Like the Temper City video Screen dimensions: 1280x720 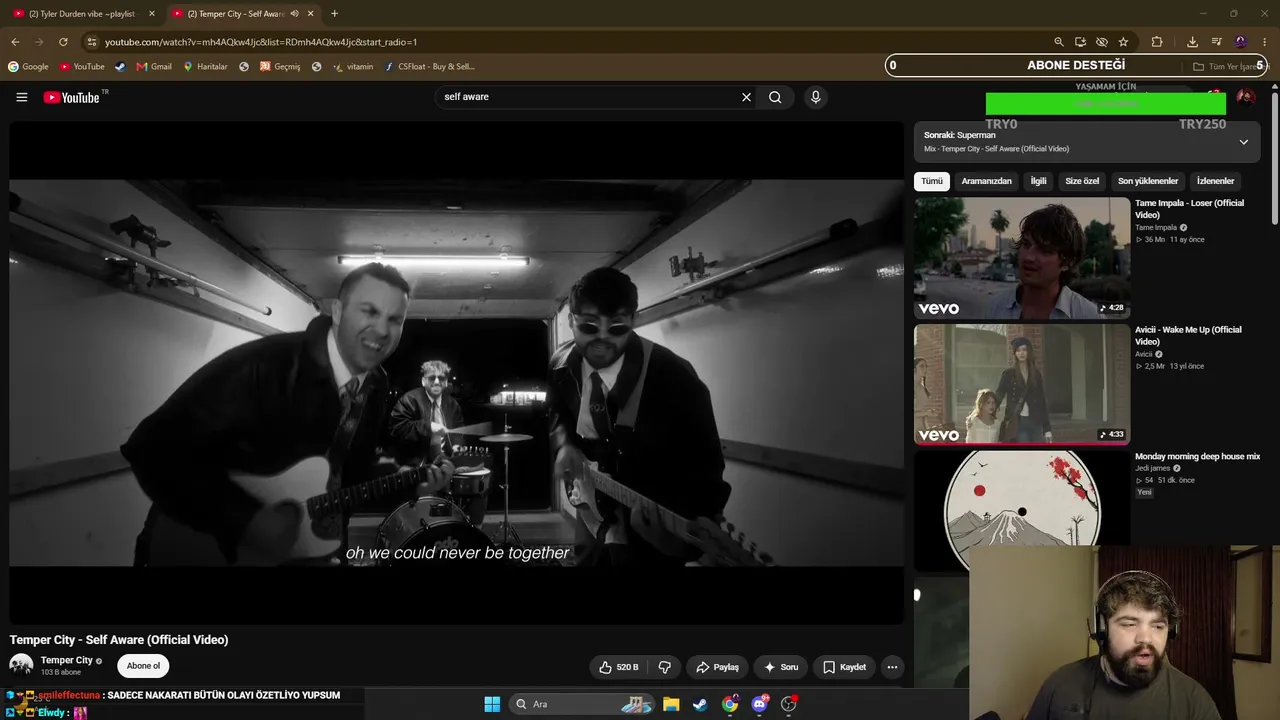pyautogui.click(x=619, y=667)
